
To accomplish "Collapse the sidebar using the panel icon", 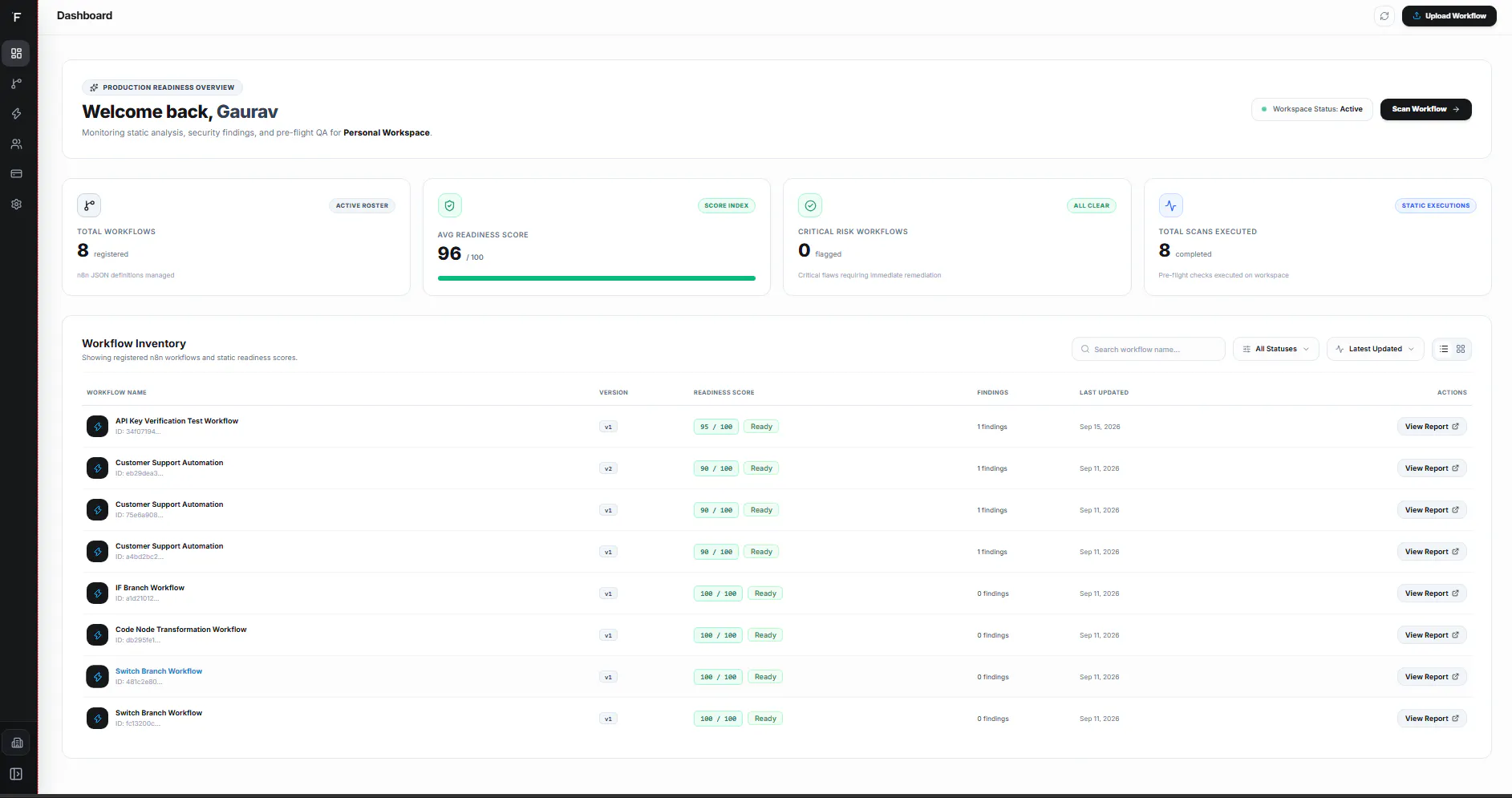I will point(16,774).
